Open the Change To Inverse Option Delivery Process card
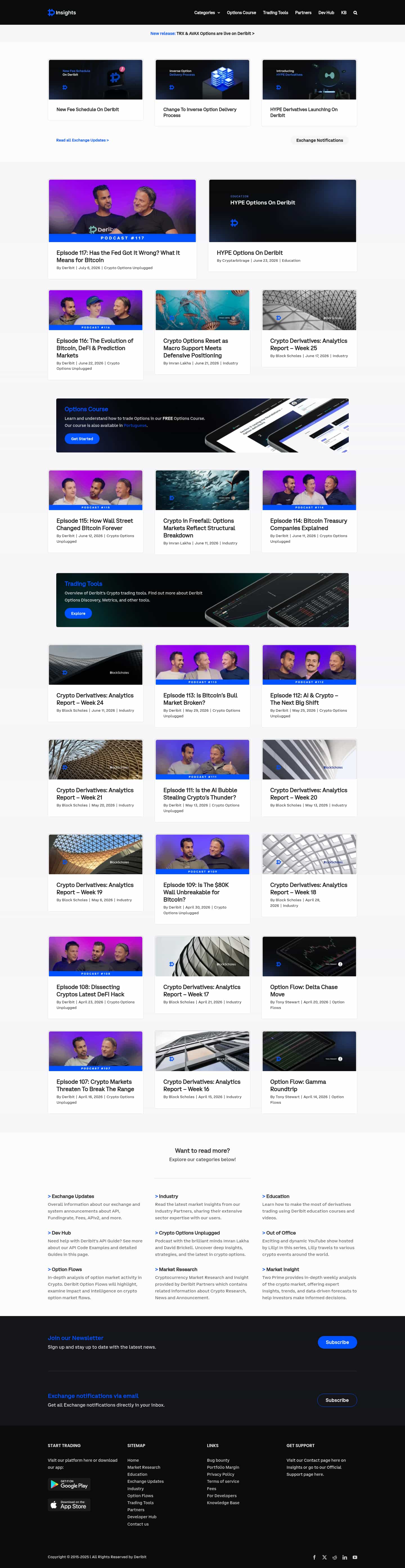Viewport: 405px width, 1568px height. [200, 112]
